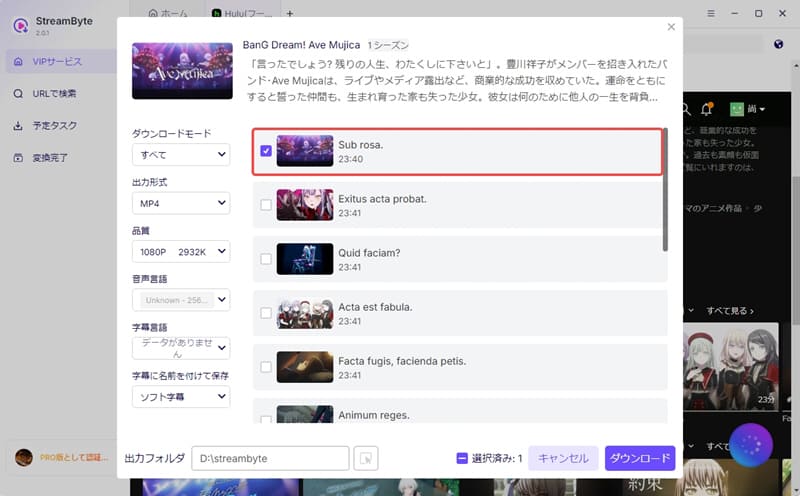This screenshot has width=800, height=496.
Task: Click the Exitus acta probat. thumbnail
Action: point(305,205)
